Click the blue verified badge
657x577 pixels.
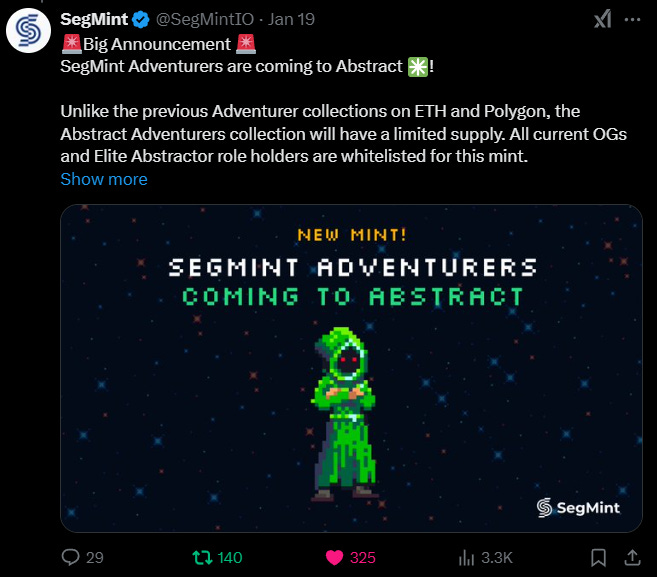141,20
